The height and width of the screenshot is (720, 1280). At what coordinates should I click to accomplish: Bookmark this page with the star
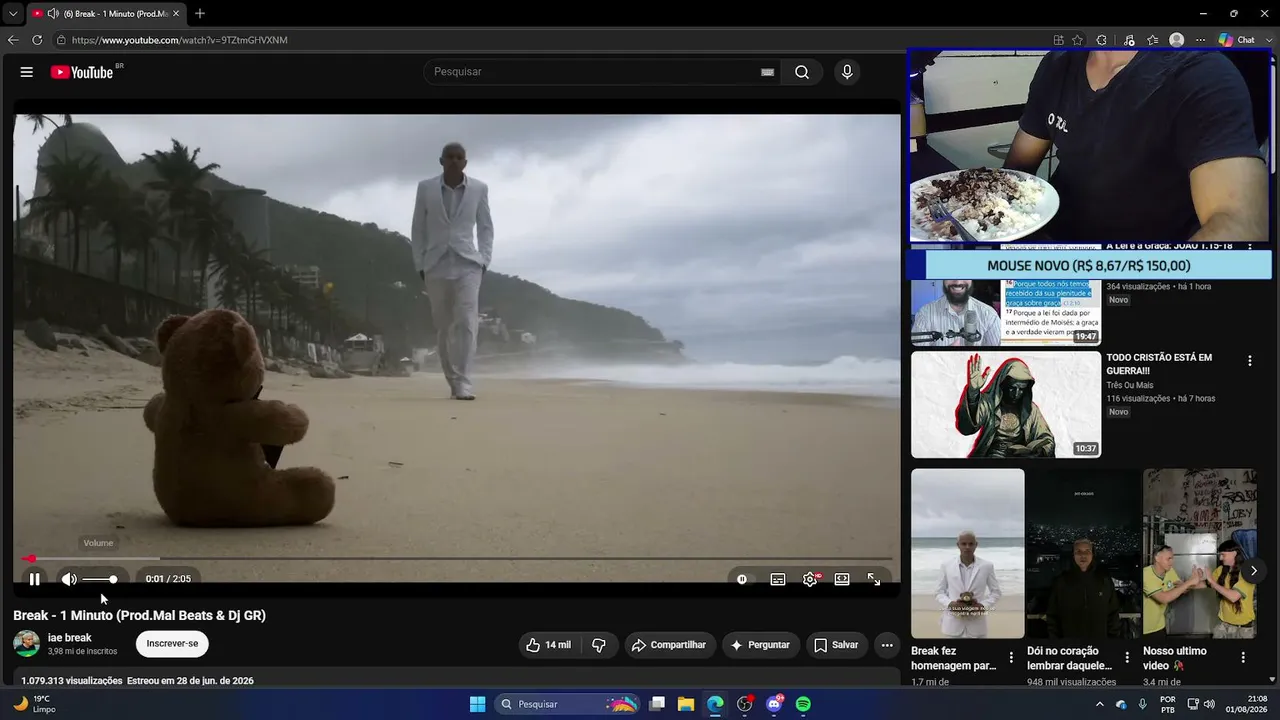point(1078,40)
